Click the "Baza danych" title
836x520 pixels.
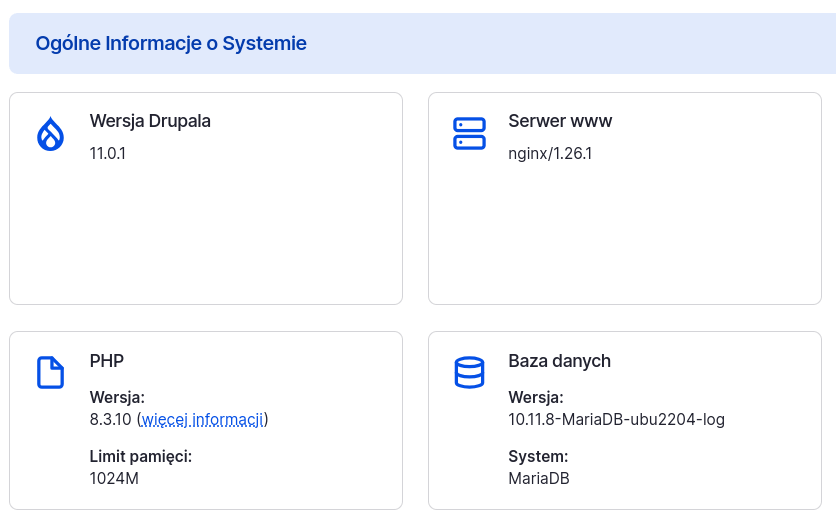[560, 361]
